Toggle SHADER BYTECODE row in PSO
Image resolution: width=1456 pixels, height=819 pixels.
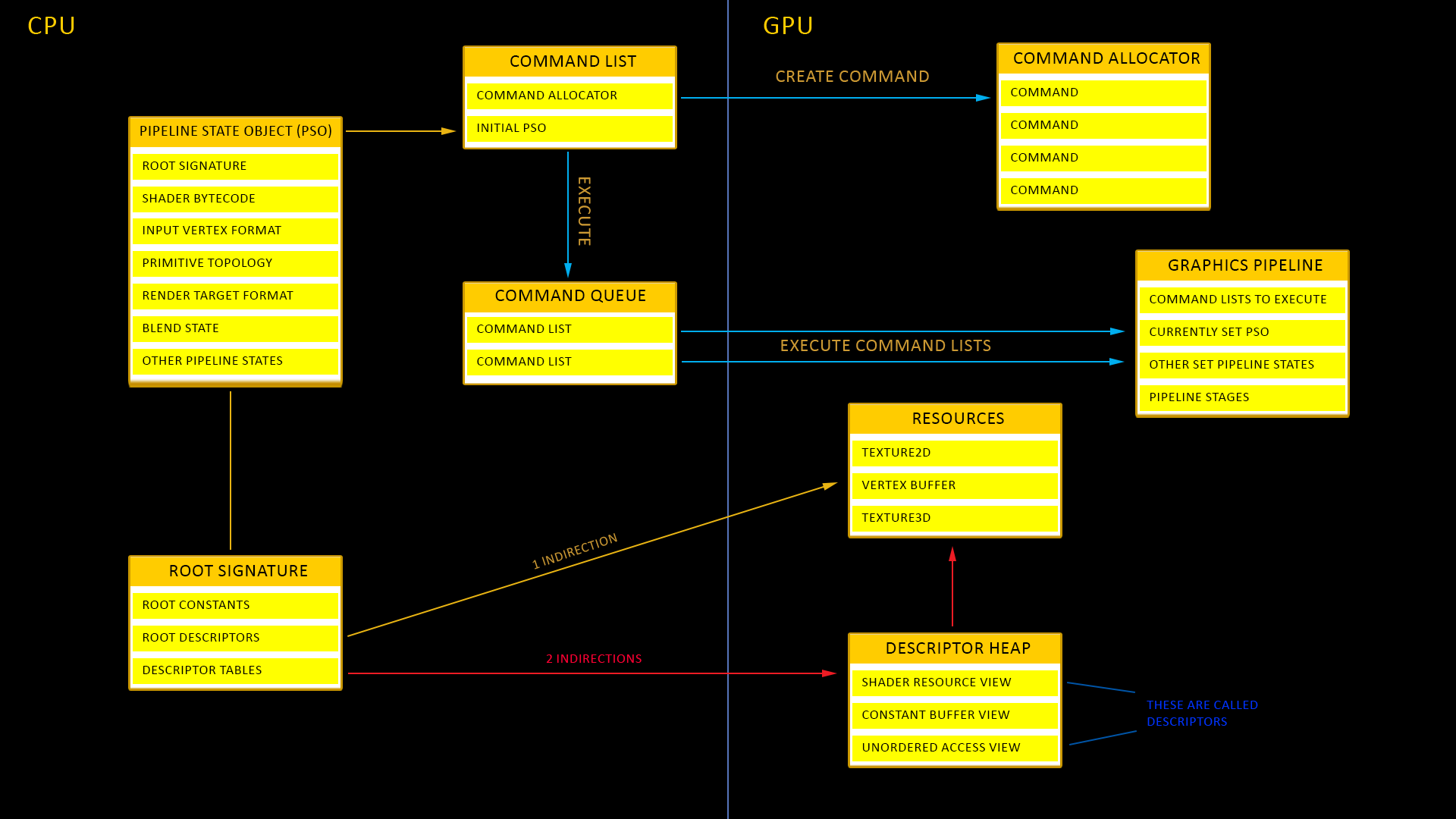(235, 198)
